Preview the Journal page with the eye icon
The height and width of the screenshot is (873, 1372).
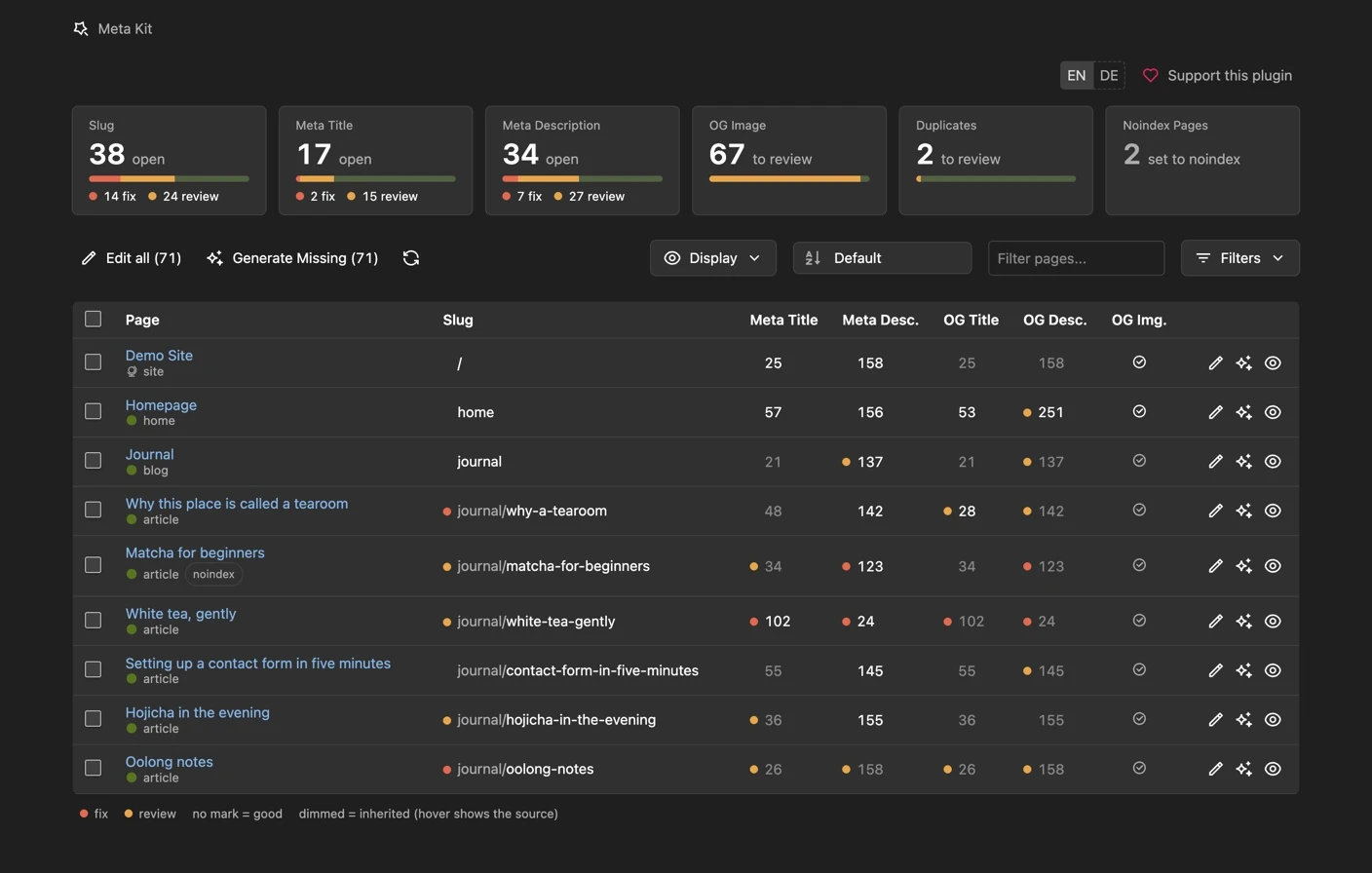coord(1273,462)
